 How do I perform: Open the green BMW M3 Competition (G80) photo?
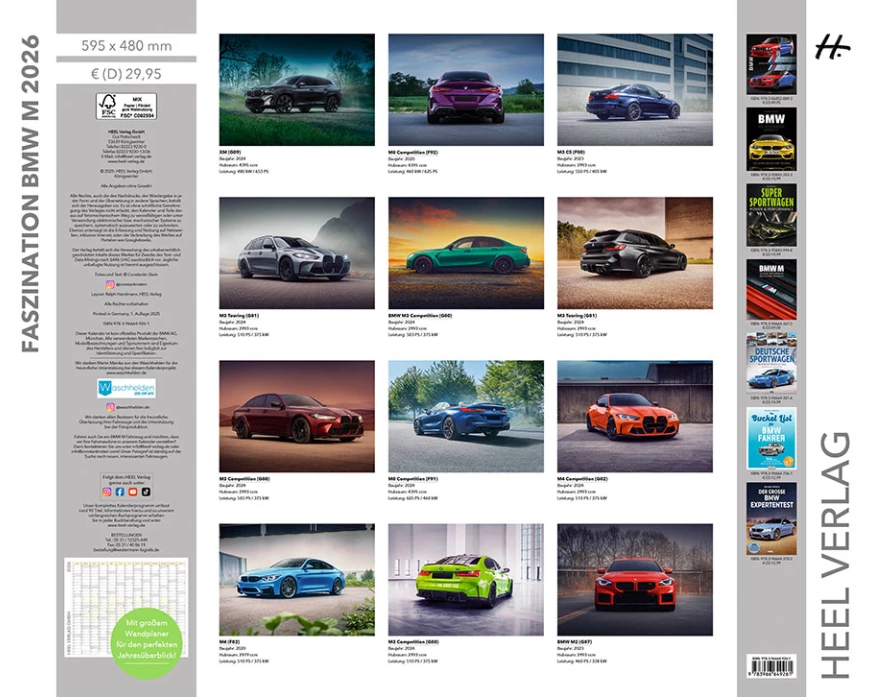point(466,253)
